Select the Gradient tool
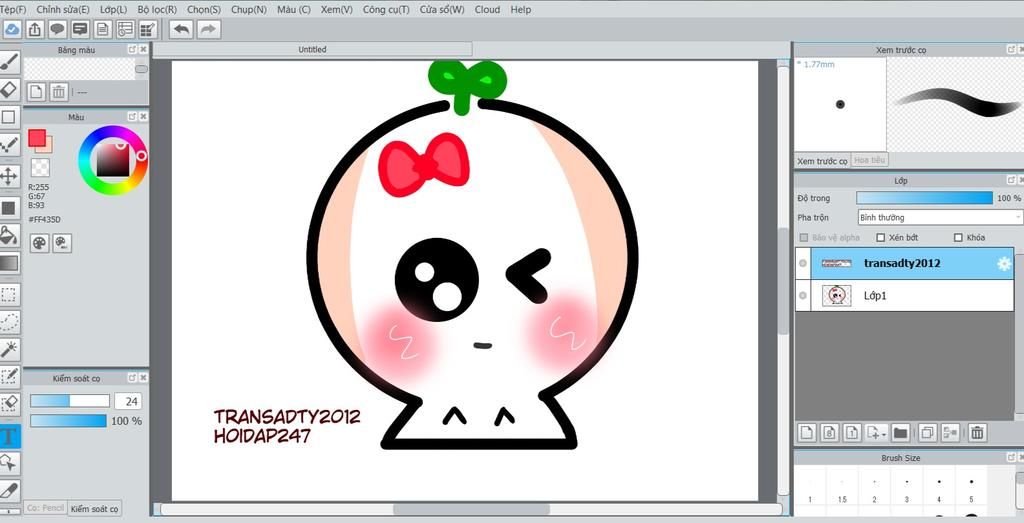 tap(8, 263)
